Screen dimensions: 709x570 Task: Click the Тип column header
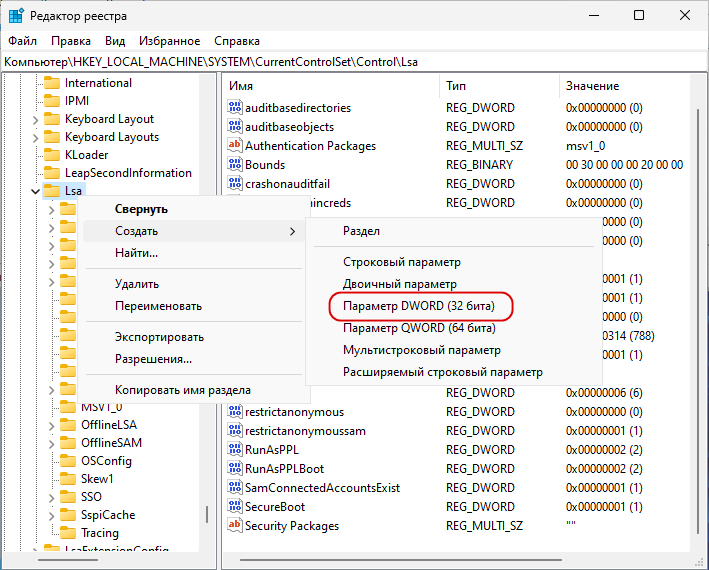pos(500,86)
